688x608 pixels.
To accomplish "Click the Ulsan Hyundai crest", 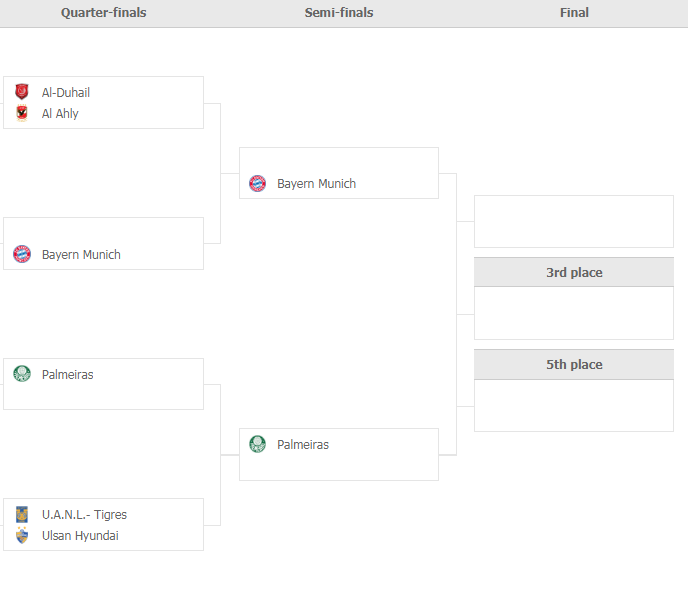I will pos(22,536).
